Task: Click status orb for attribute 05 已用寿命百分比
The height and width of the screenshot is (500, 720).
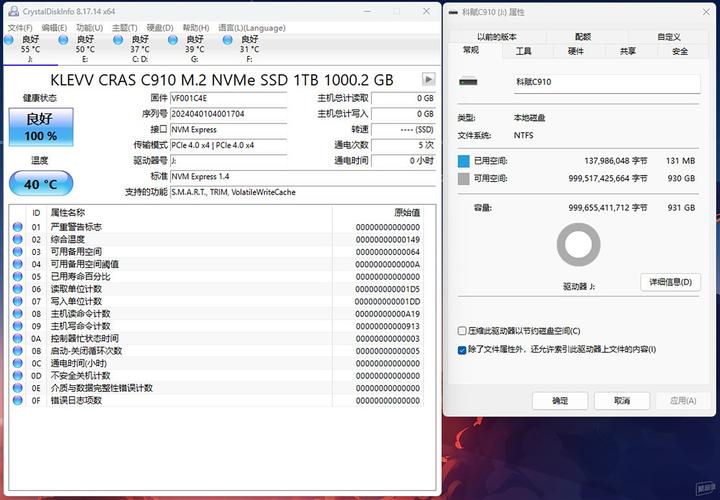Action: click(x=17, y=276)
